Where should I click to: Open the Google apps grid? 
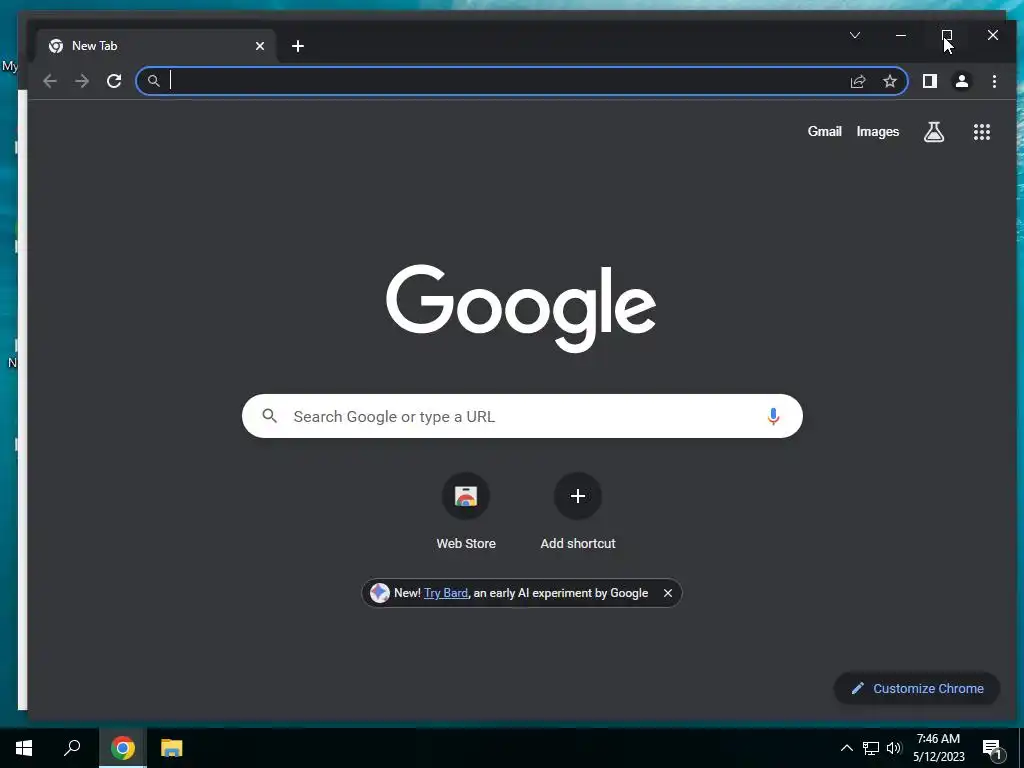click(x=982, y=132)
